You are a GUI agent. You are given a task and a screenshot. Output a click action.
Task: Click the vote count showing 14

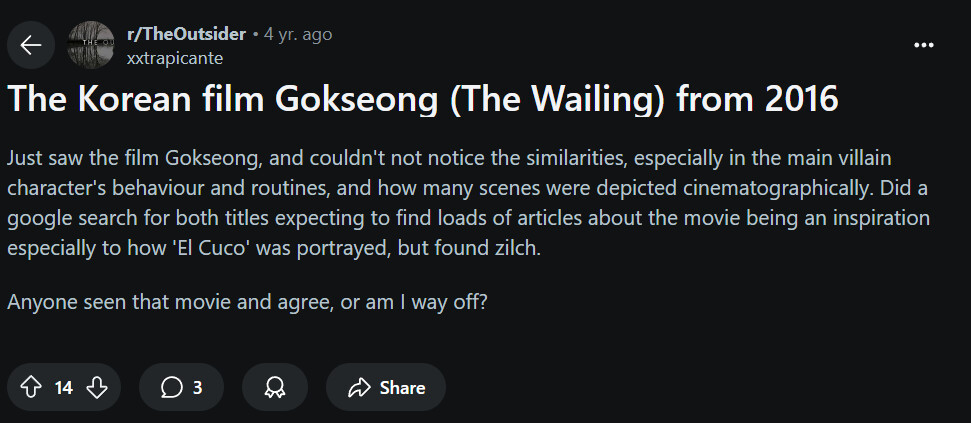point(64,388)
